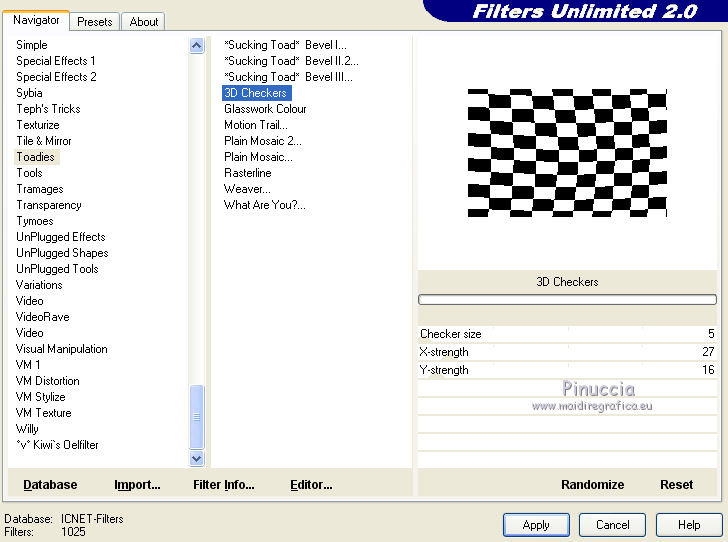The width and height of the screenshot is (728, 542).
Task: Select VM Stylize category
Action: [x=40, y=397]
